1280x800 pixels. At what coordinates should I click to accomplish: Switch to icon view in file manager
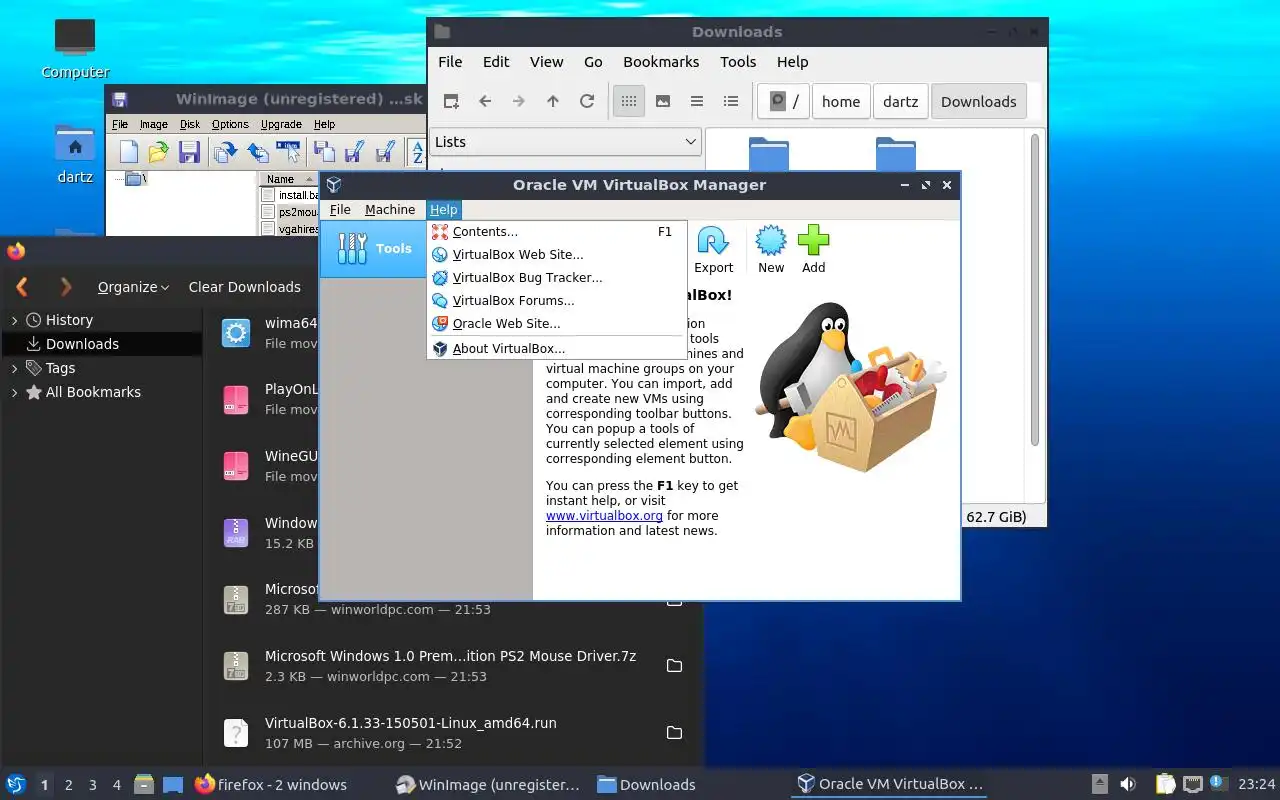click(628, 101)
